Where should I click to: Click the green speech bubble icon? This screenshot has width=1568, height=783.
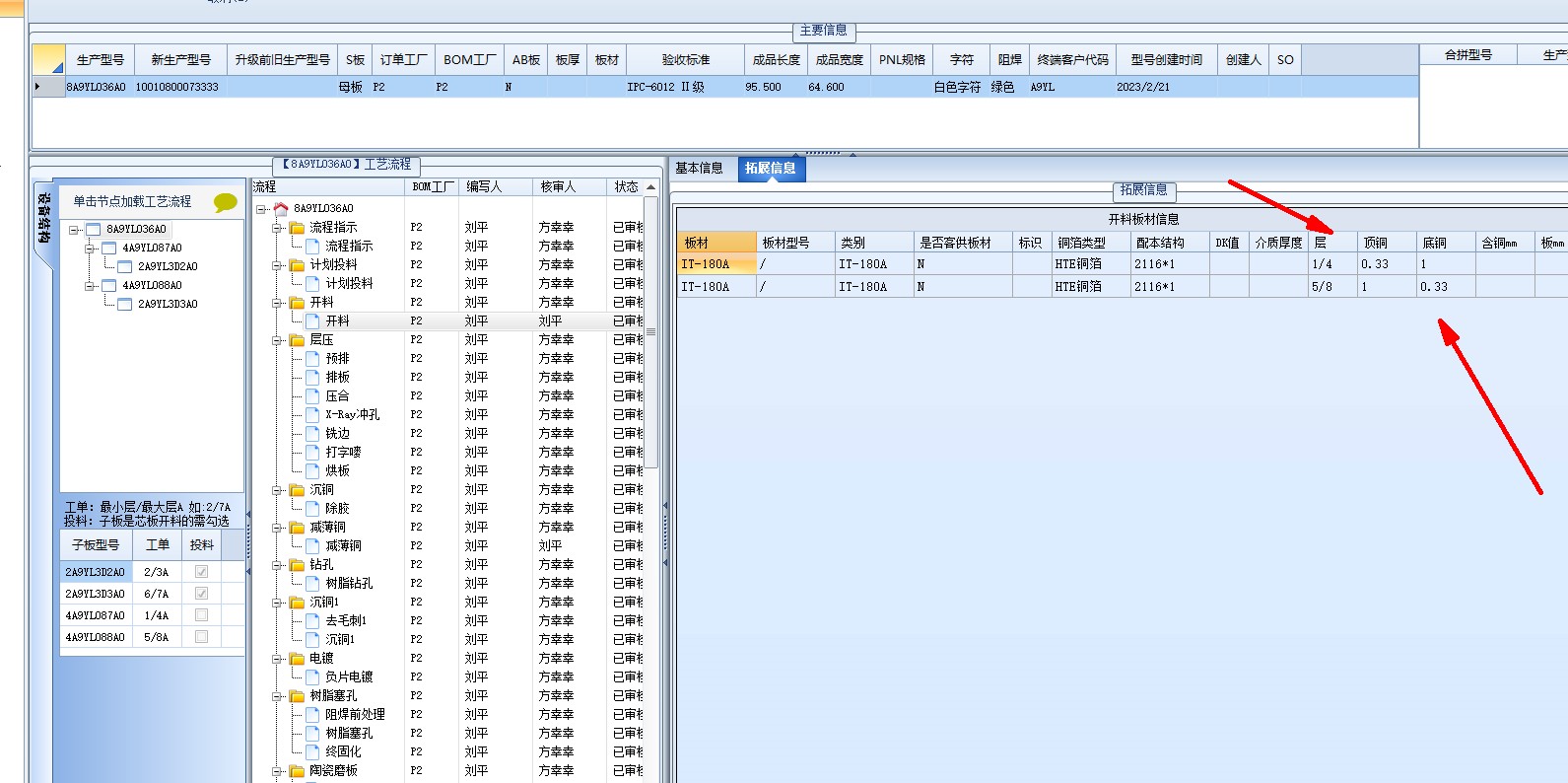tap(226, 202)
